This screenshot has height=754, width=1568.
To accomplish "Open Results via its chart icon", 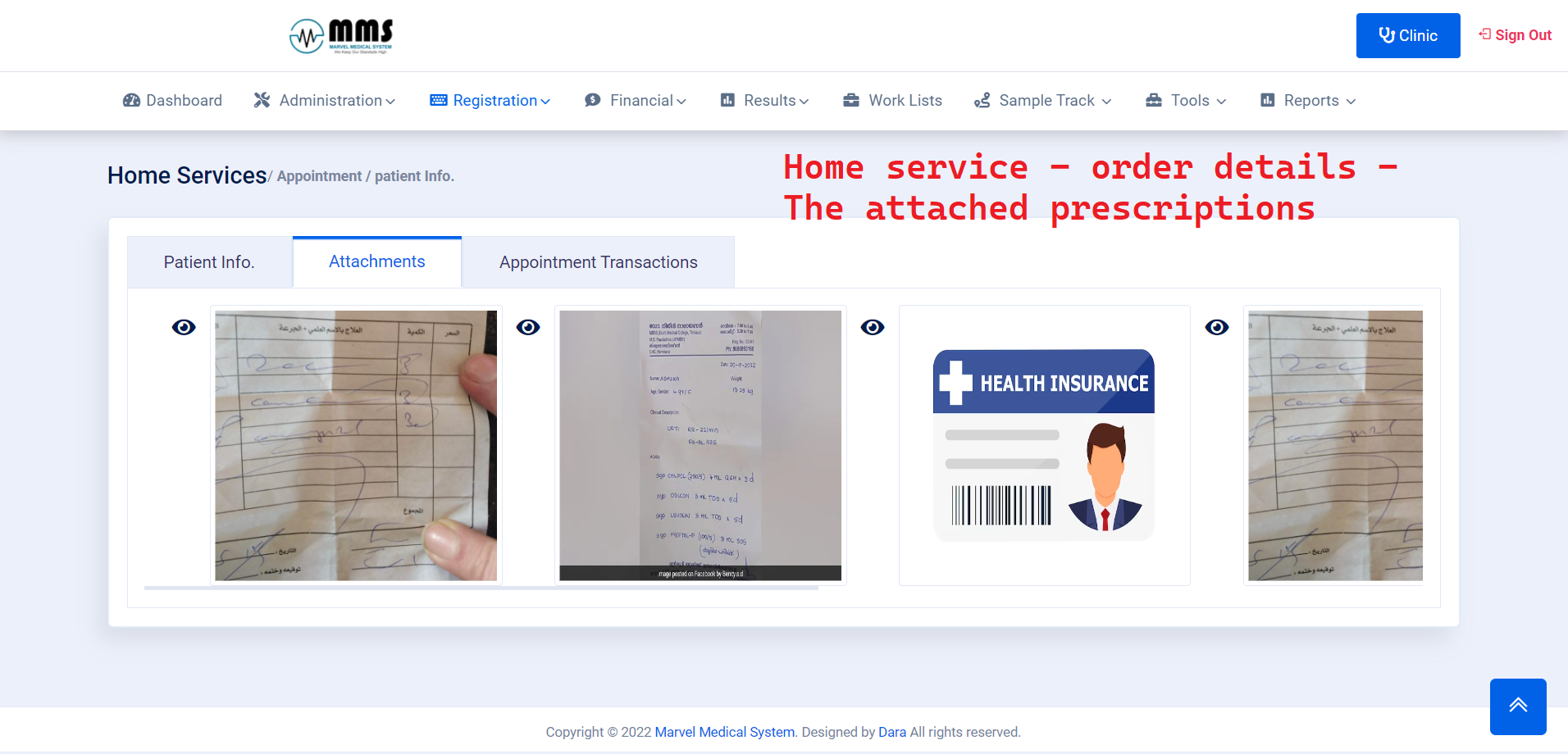I will tap(727, 100).
